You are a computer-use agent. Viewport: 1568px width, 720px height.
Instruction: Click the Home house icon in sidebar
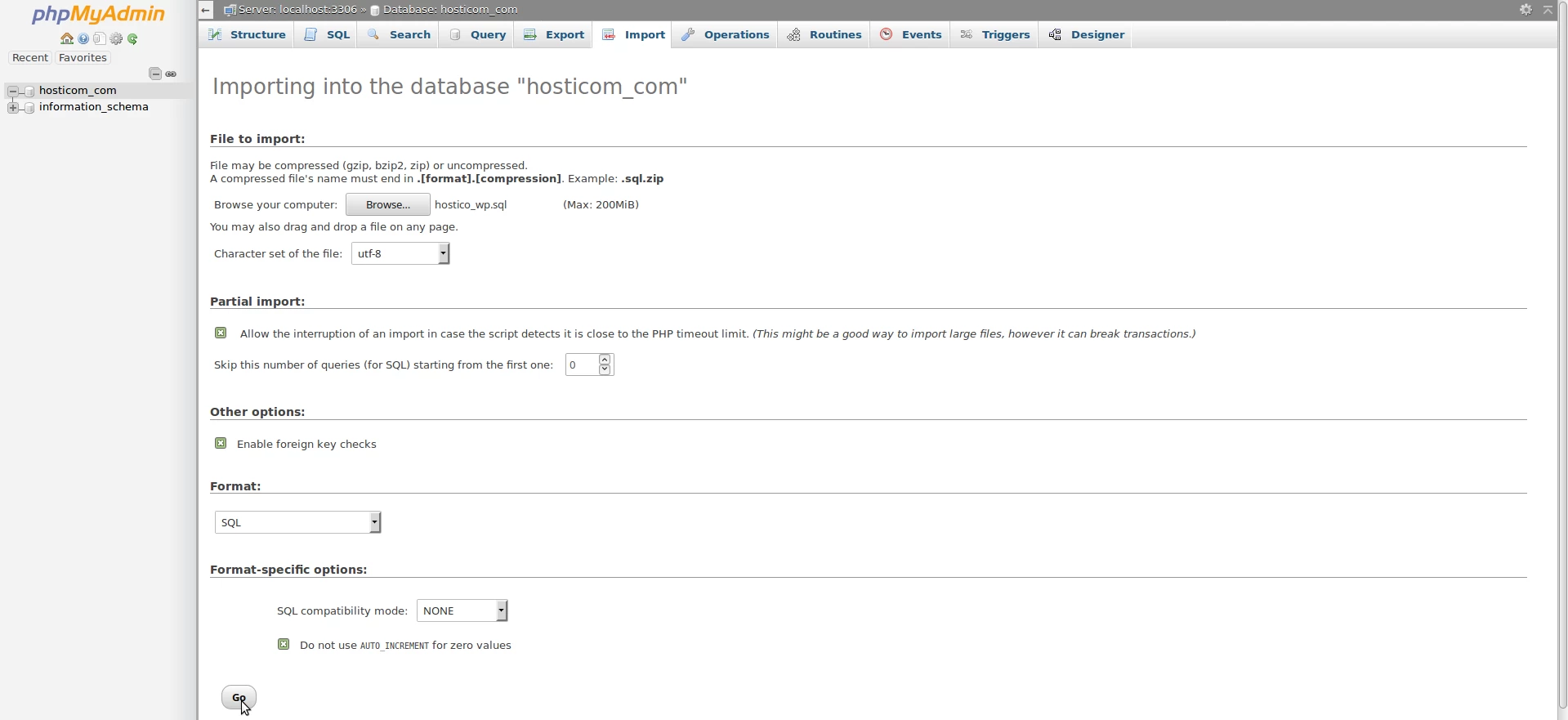click(67, 39)
